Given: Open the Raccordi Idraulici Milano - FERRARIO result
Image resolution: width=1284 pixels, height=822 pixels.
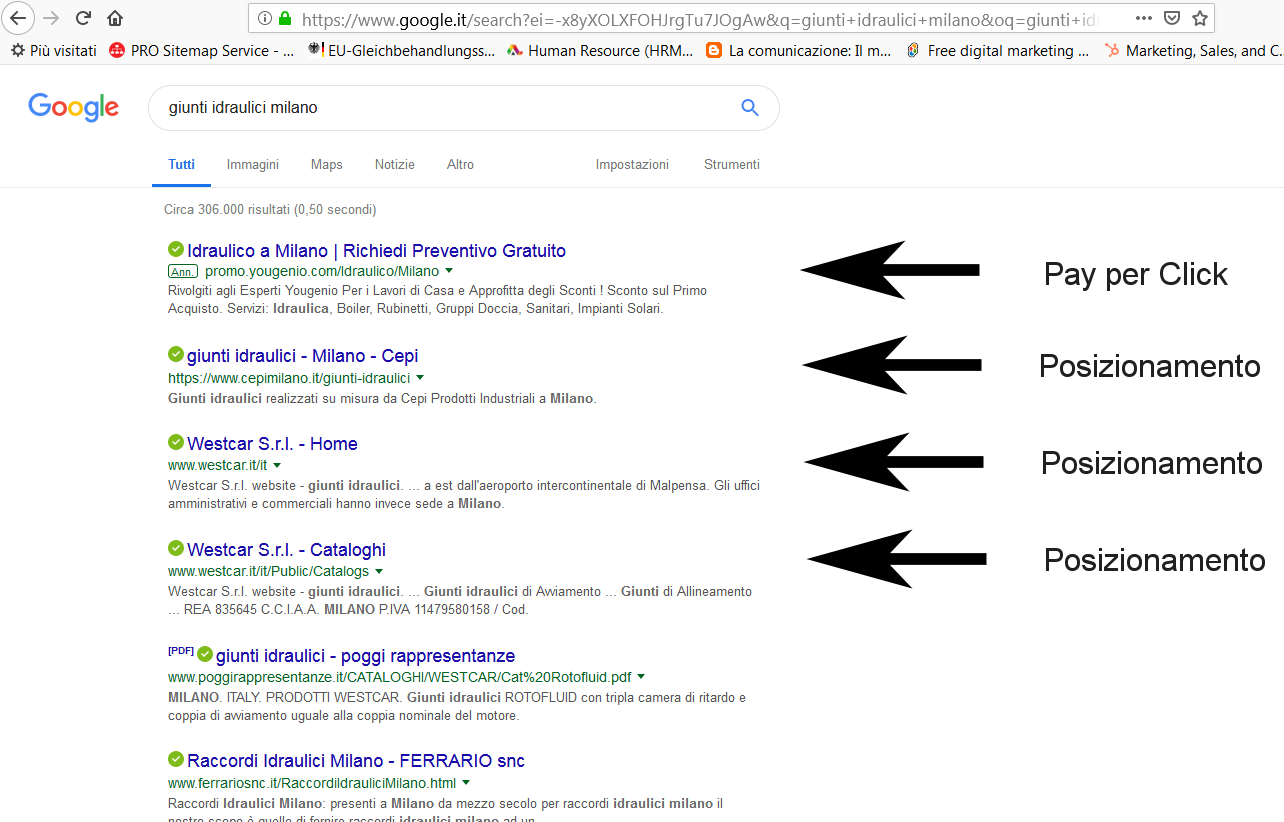Looking at the screenshot, I should [356, 760].
